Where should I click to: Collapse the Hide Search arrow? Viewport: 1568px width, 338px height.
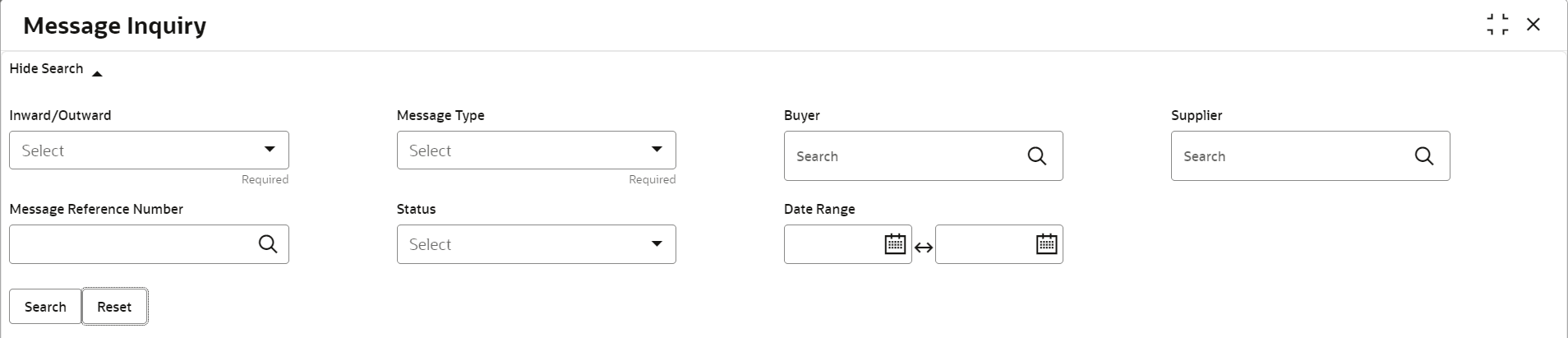97,74
